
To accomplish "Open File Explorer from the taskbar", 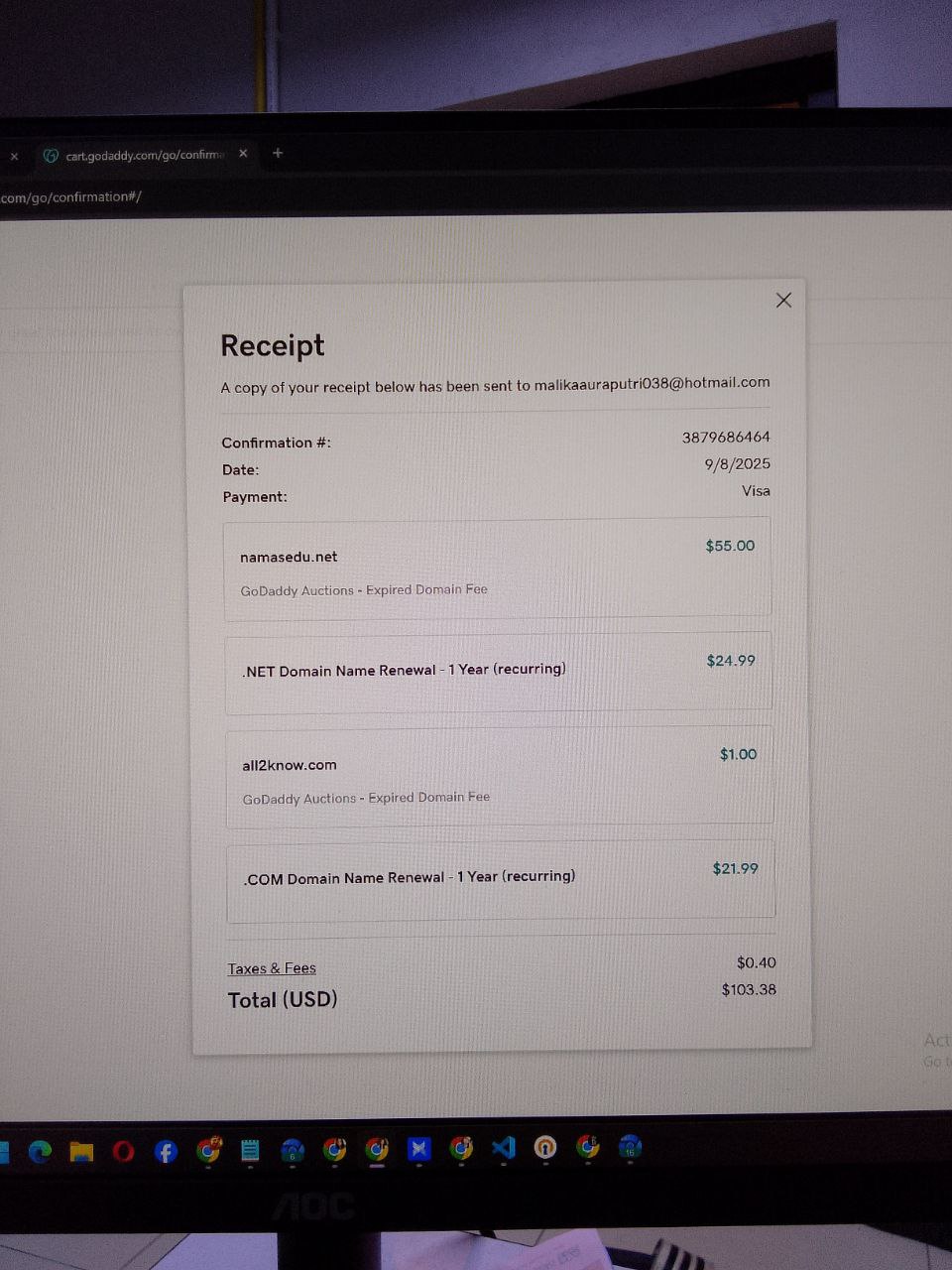I will [x=81, y=1151].
